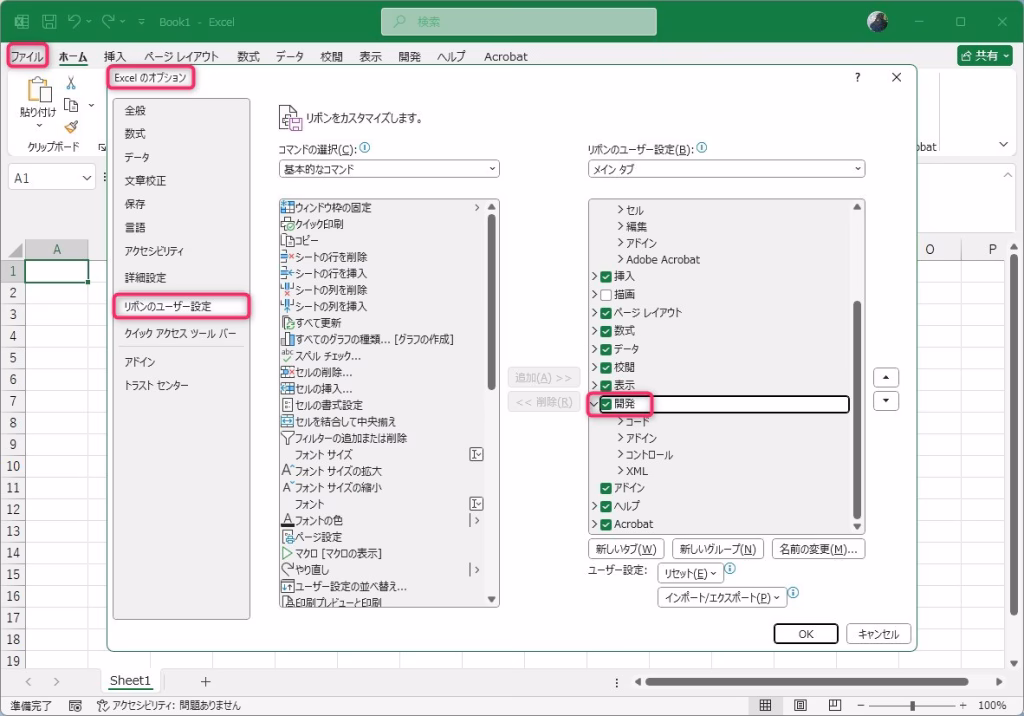Uncheck the ページ レイアウト checkbox
Screen dimensions: 1024x716
pos(606,313)
